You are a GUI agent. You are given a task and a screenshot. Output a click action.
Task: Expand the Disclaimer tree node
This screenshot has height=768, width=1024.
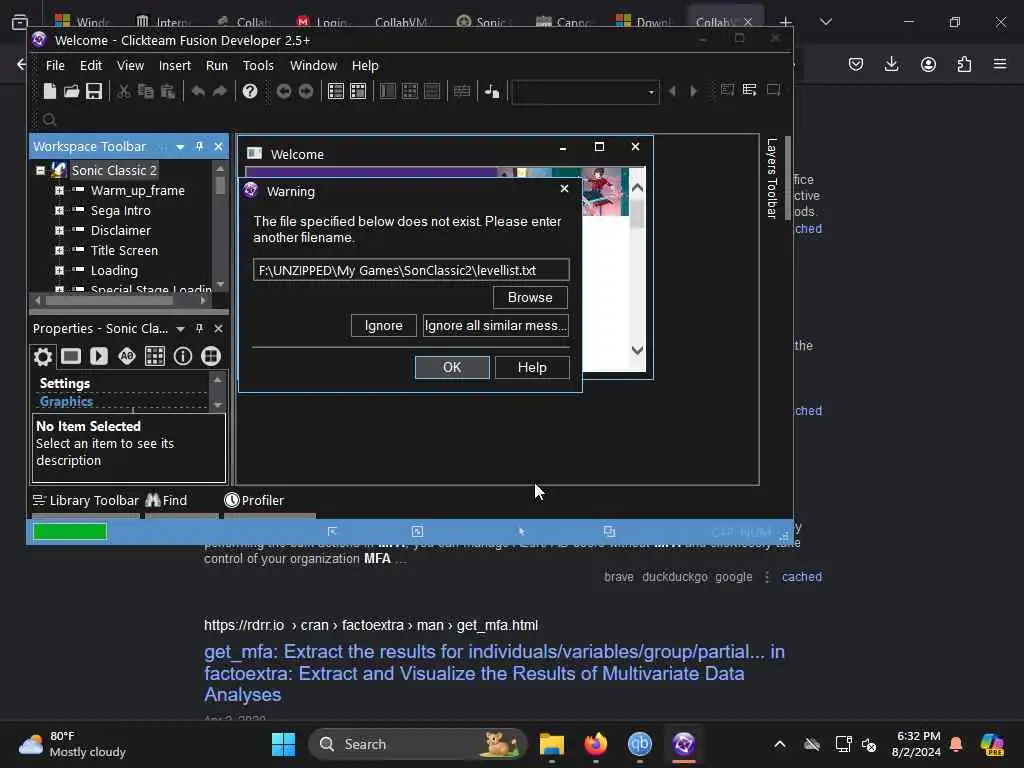point(59,231)
